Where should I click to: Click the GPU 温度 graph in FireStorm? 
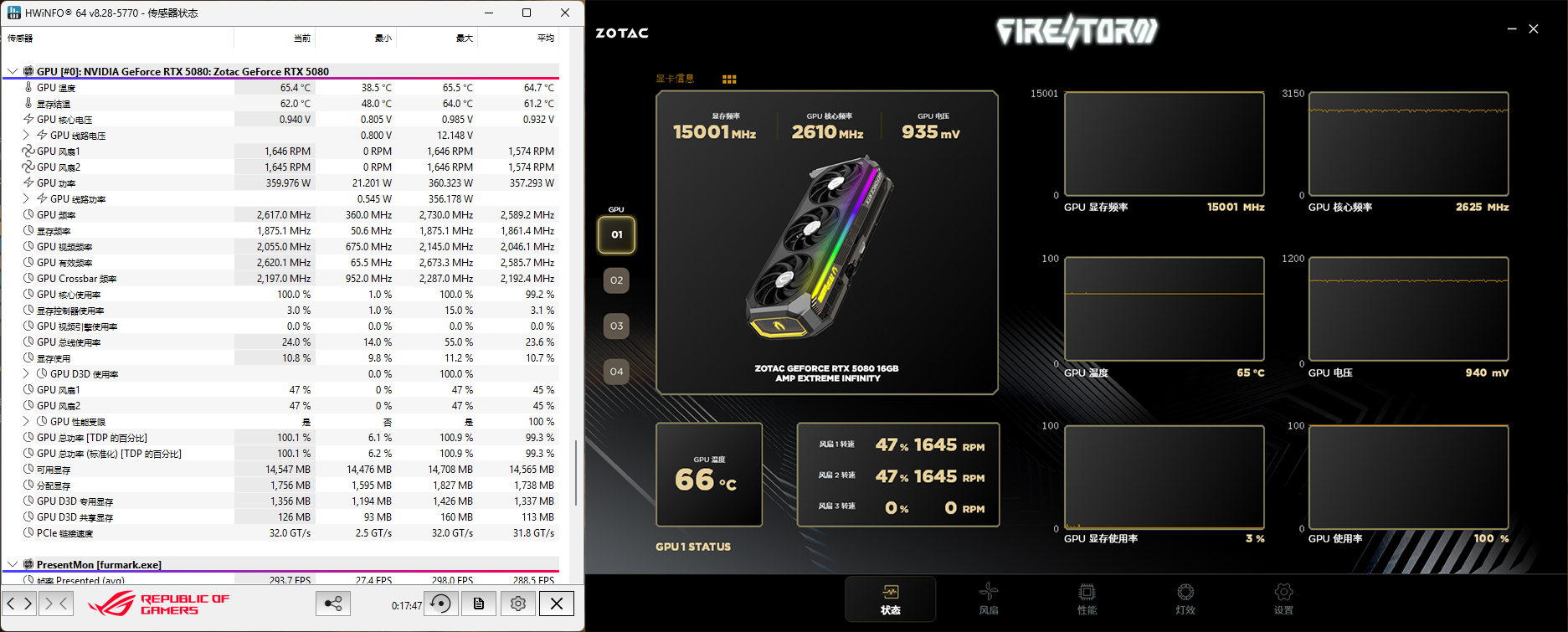pos(1164,309)
